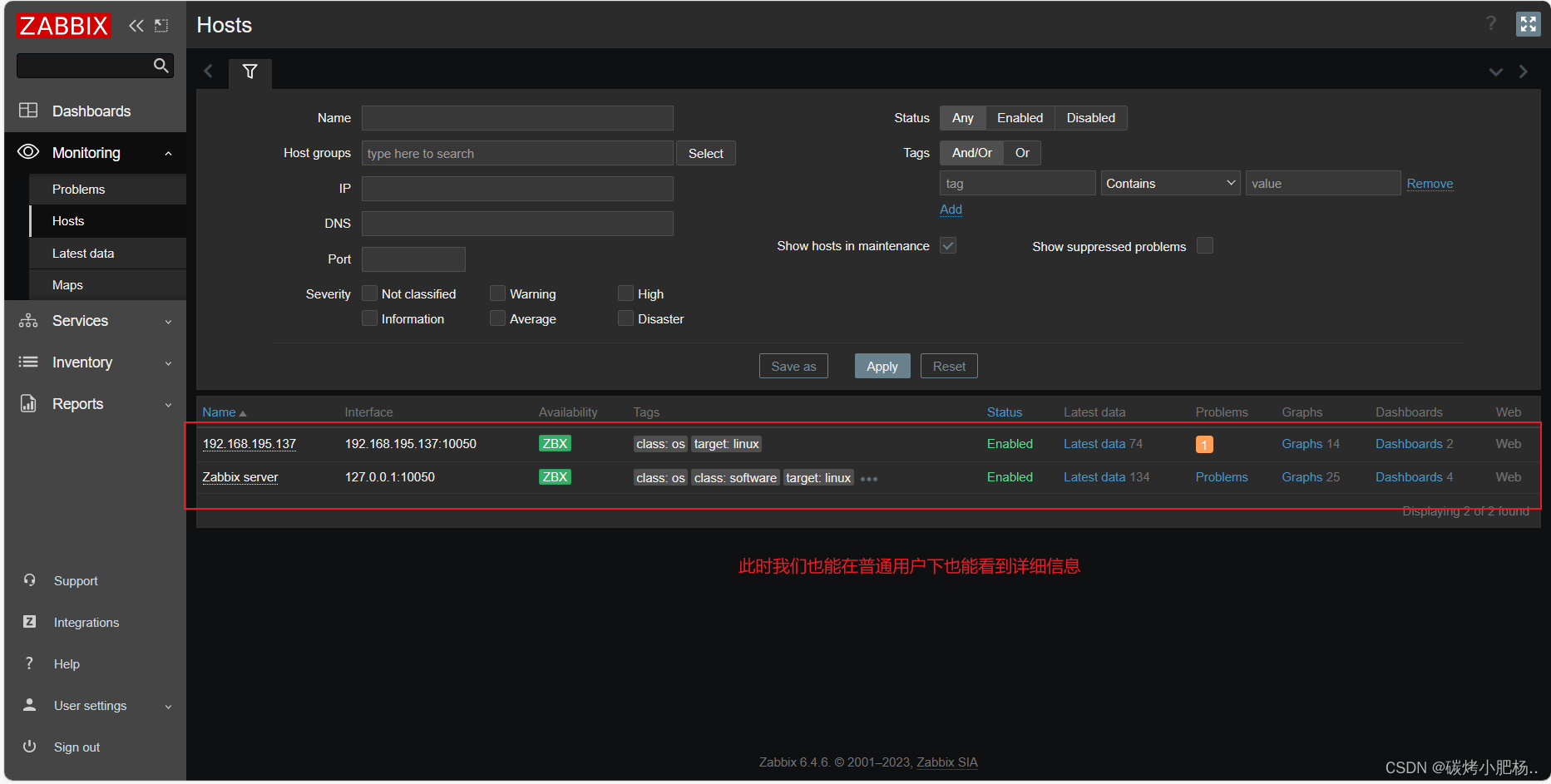Open the Latest data menu item
The image size is (1551, 784).
pos(107,254)
